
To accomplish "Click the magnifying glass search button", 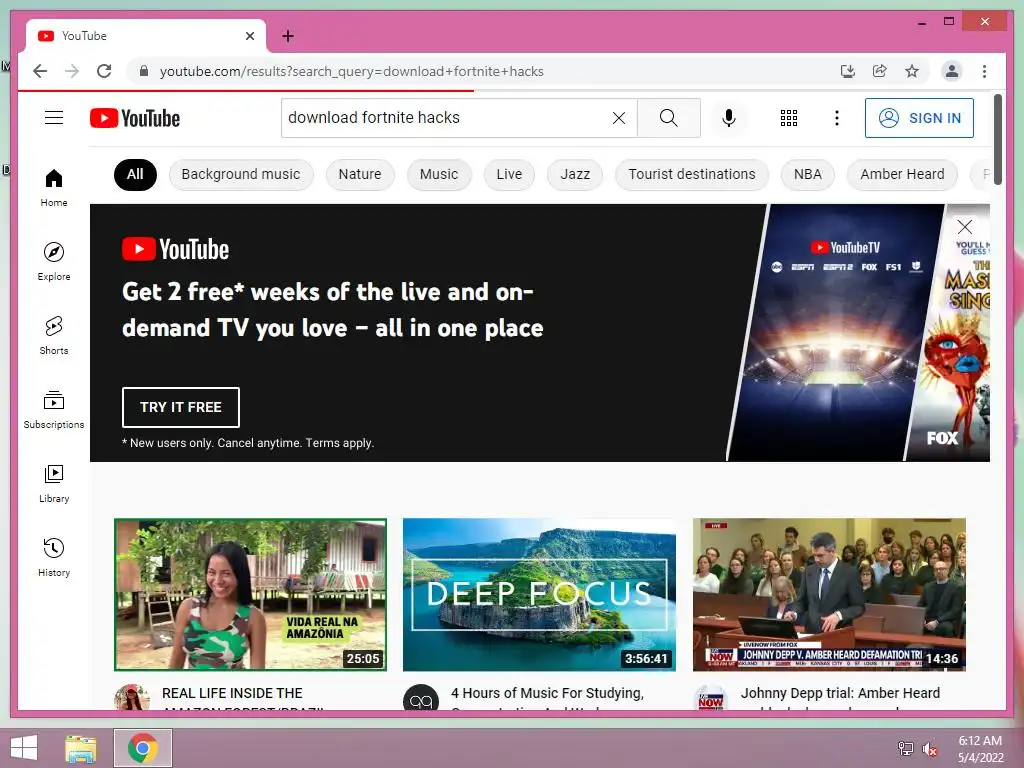I will (x=668, y=118).
